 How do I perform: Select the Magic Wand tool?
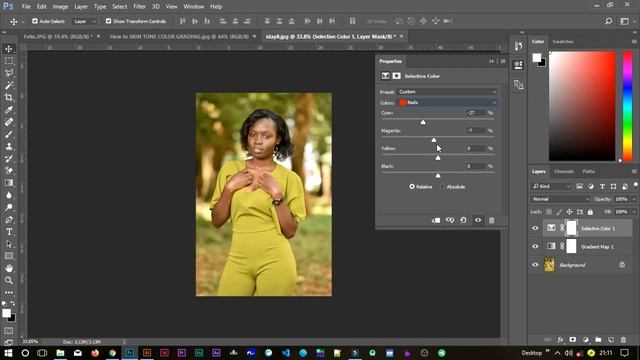[9, 85]
